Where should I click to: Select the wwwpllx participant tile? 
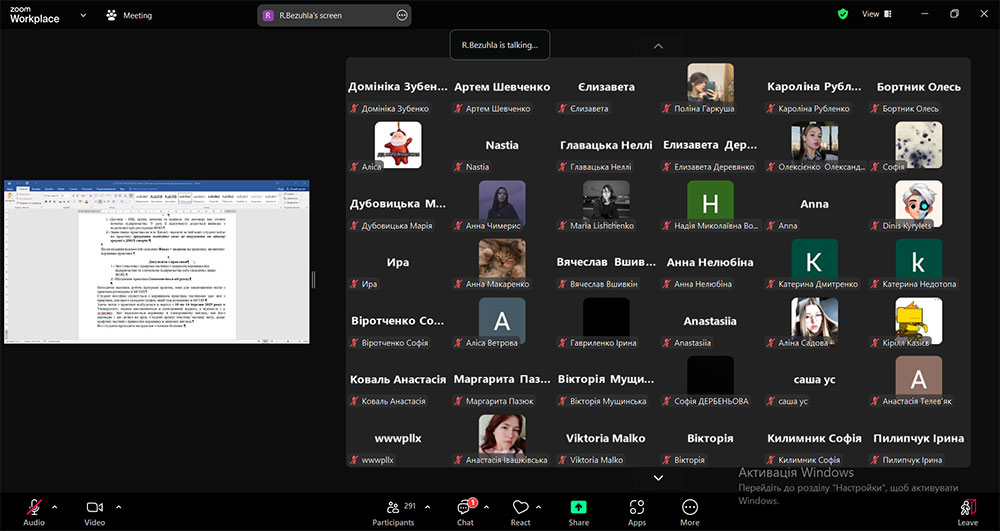point(398,439)
